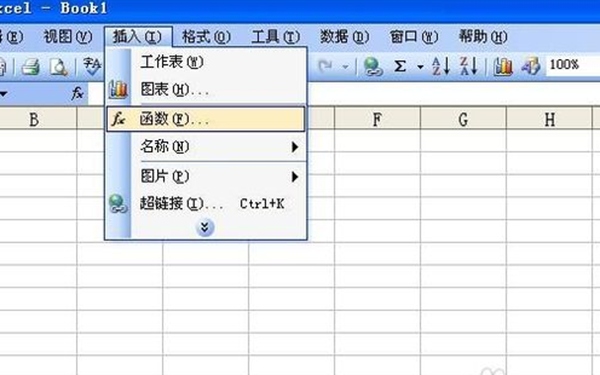Click the globe icon beside 超链接
The width and height of the screenshot is (600, 375).
(x=118, y=204)
